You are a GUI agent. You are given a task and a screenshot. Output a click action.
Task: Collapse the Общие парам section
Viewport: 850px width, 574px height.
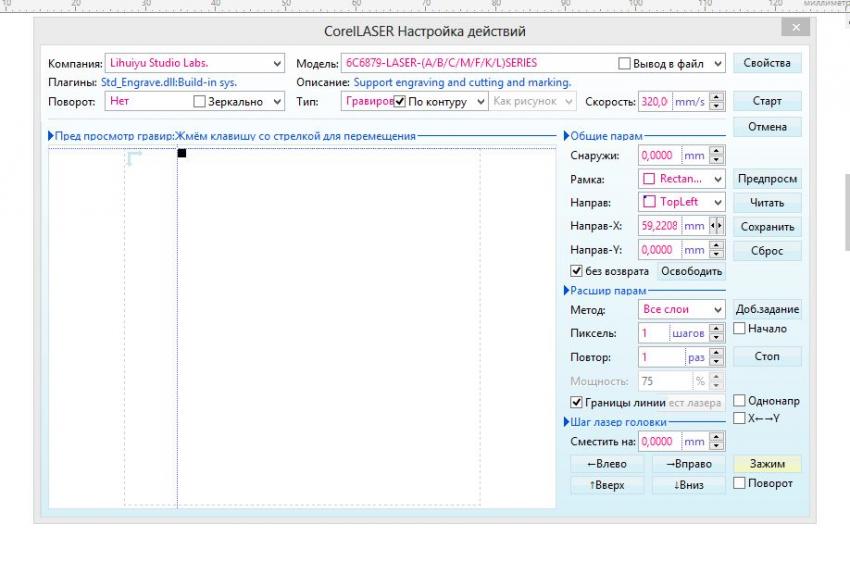click(x=567, y=136)
